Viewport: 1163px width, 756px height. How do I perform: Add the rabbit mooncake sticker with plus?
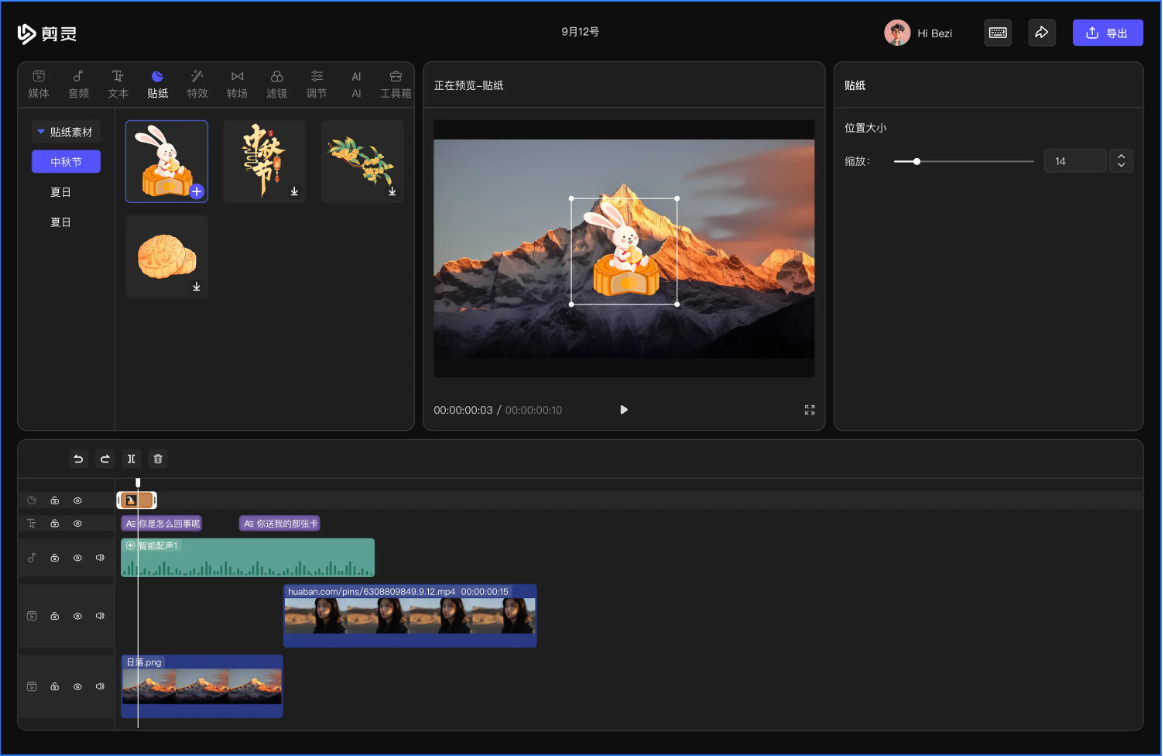197,191
